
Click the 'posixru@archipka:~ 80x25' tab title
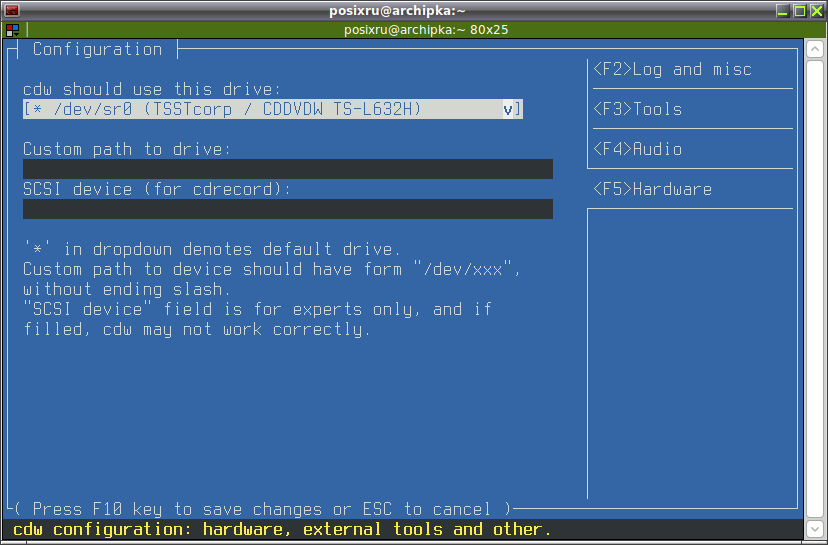(426, 30)
